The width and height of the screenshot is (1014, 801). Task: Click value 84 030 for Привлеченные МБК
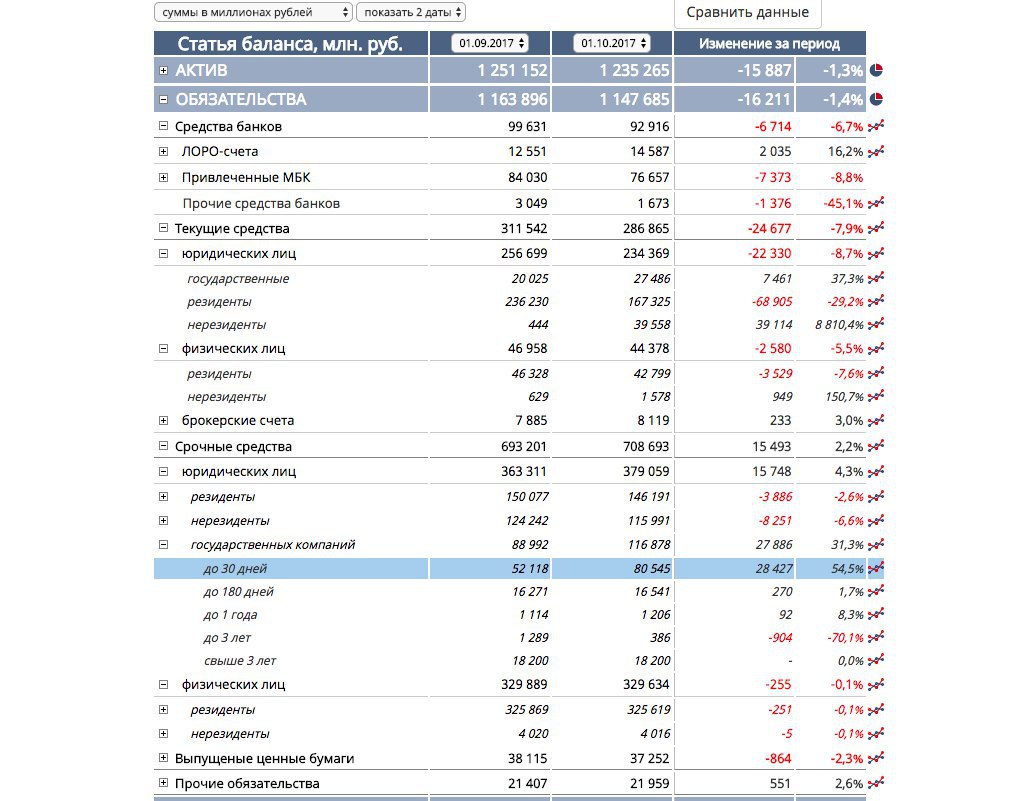528,177
